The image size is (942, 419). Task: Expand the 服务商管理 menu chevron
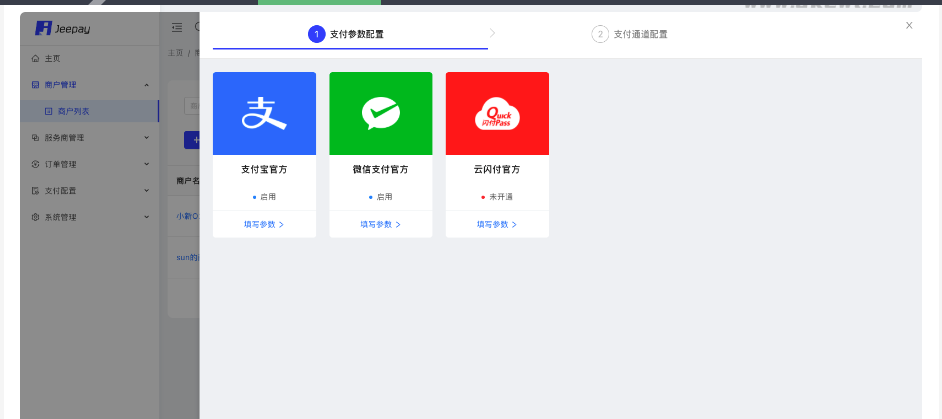point(147,138)
